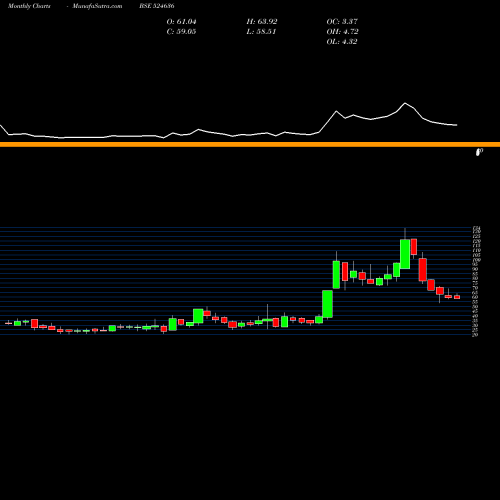Select the open value 'O: 61.04'
This screenshot has width=500, height=500.
(182, 22)
